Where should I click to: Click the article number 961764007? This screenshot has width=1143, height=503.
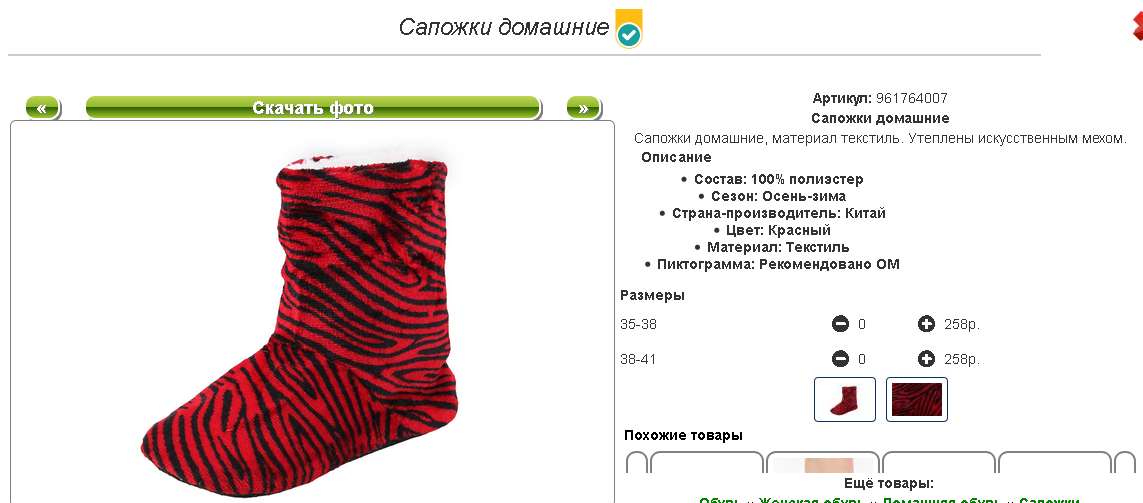tap(911, 98)
